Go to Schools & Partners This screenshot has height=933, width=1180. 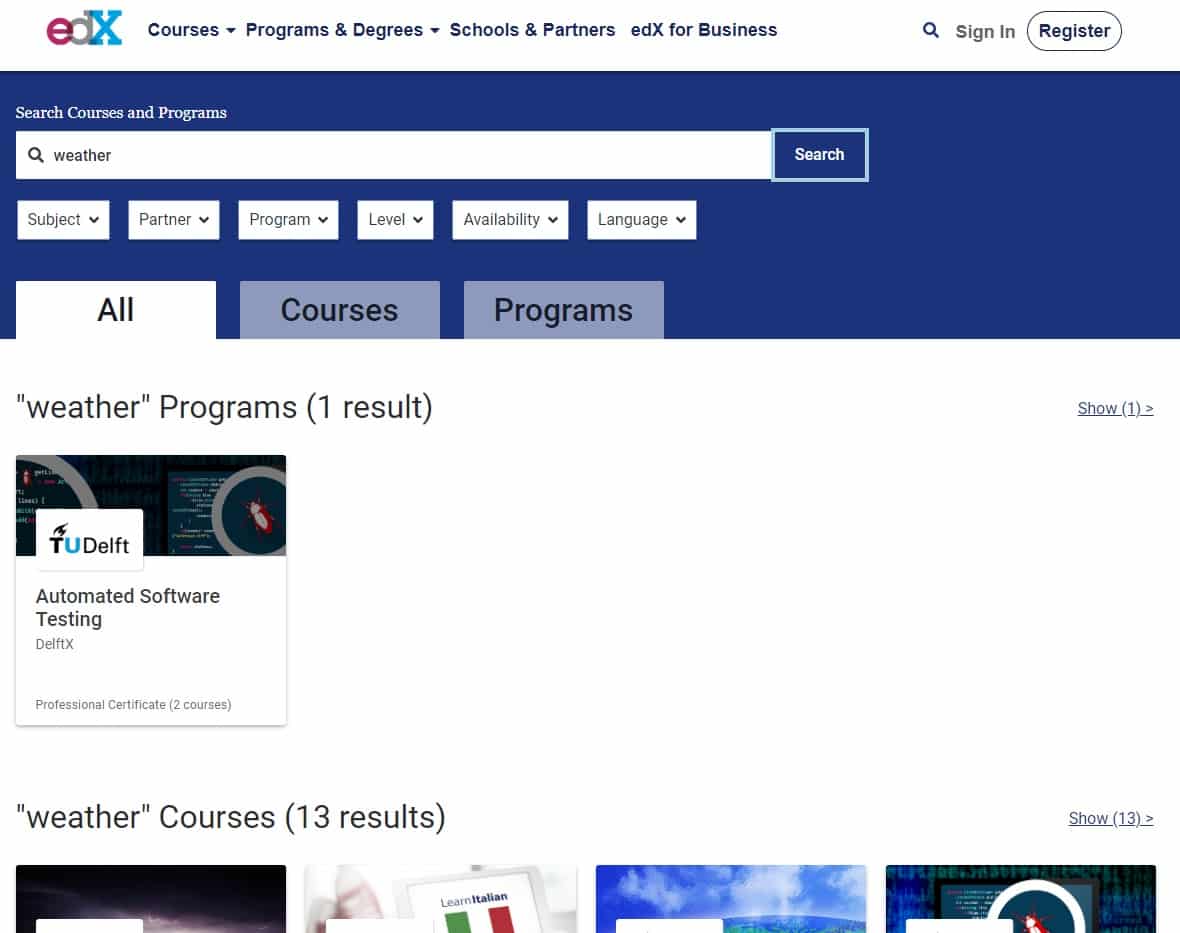(532, 30)
